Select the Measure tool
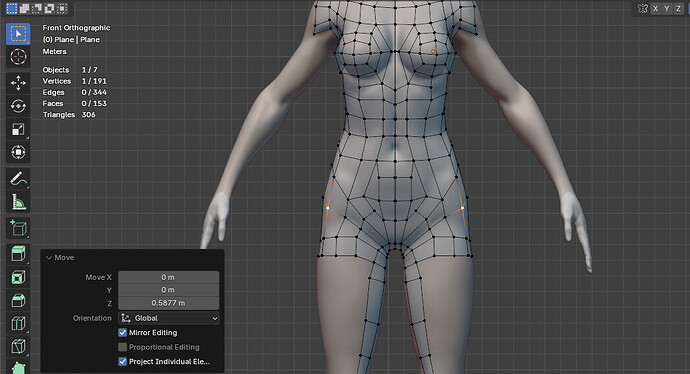Screen dimensions: 690x374 [18, 202]
